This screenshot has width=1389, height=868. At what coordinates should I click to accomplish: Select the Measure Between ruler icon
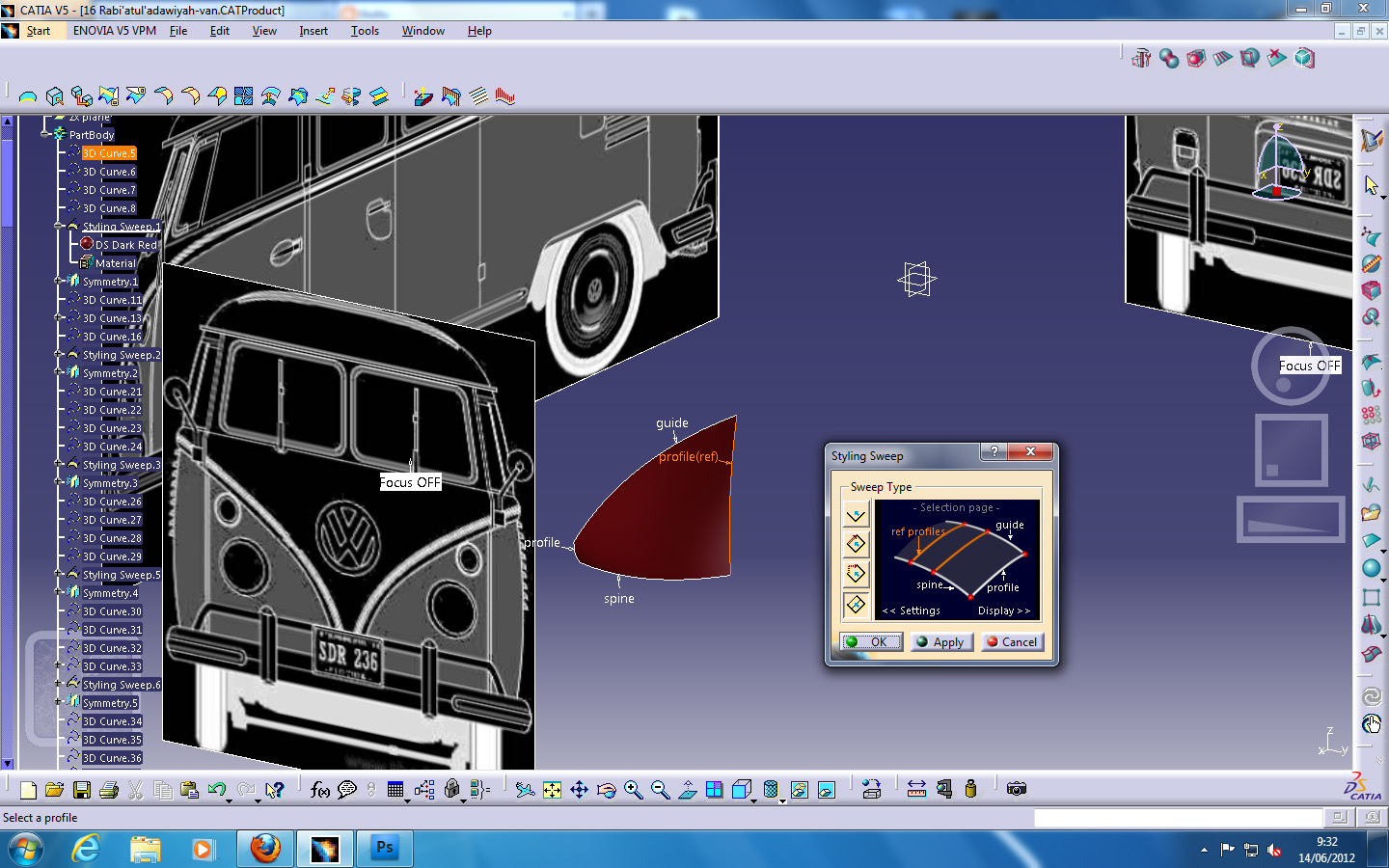coord(916,789)
